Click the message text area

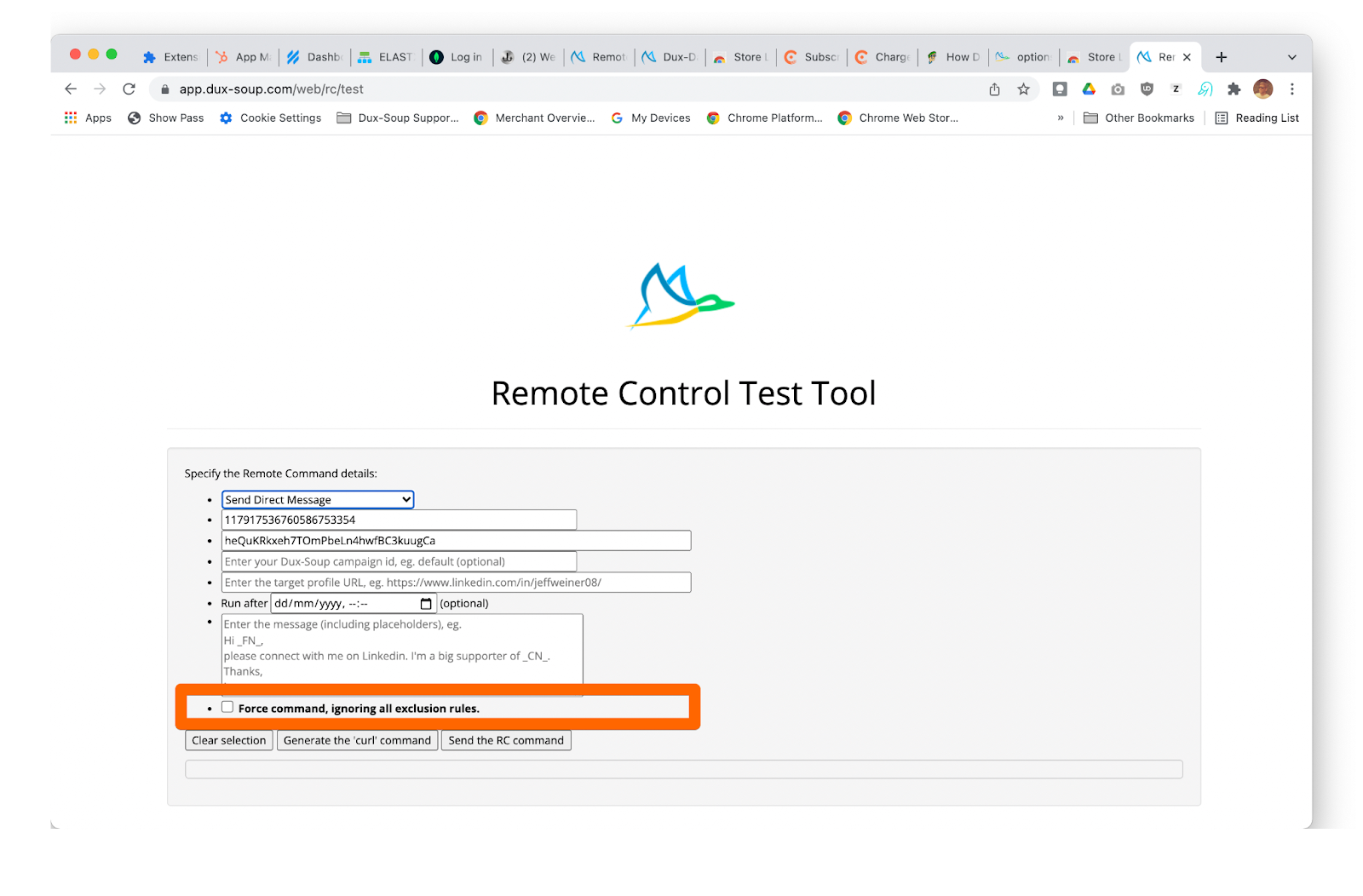pos(402,648)
